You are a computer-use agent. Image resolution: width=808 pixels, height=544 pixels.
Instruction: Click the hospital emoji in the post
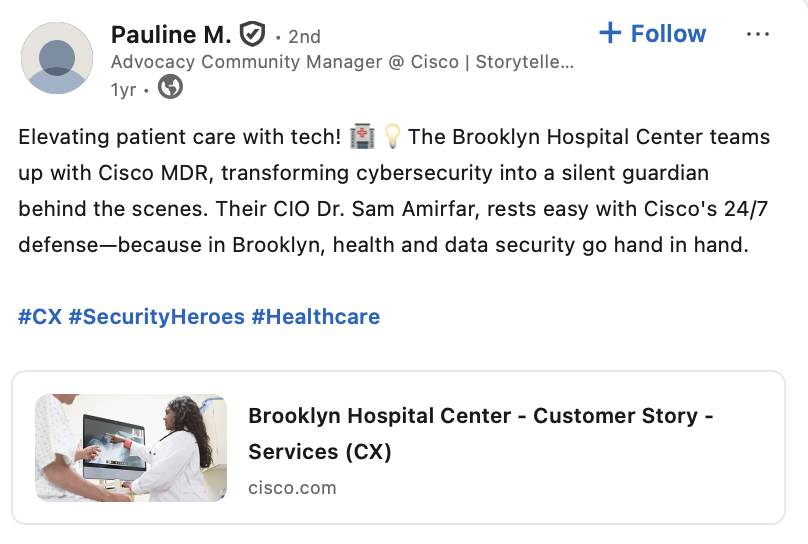click(x=362, y=137)
